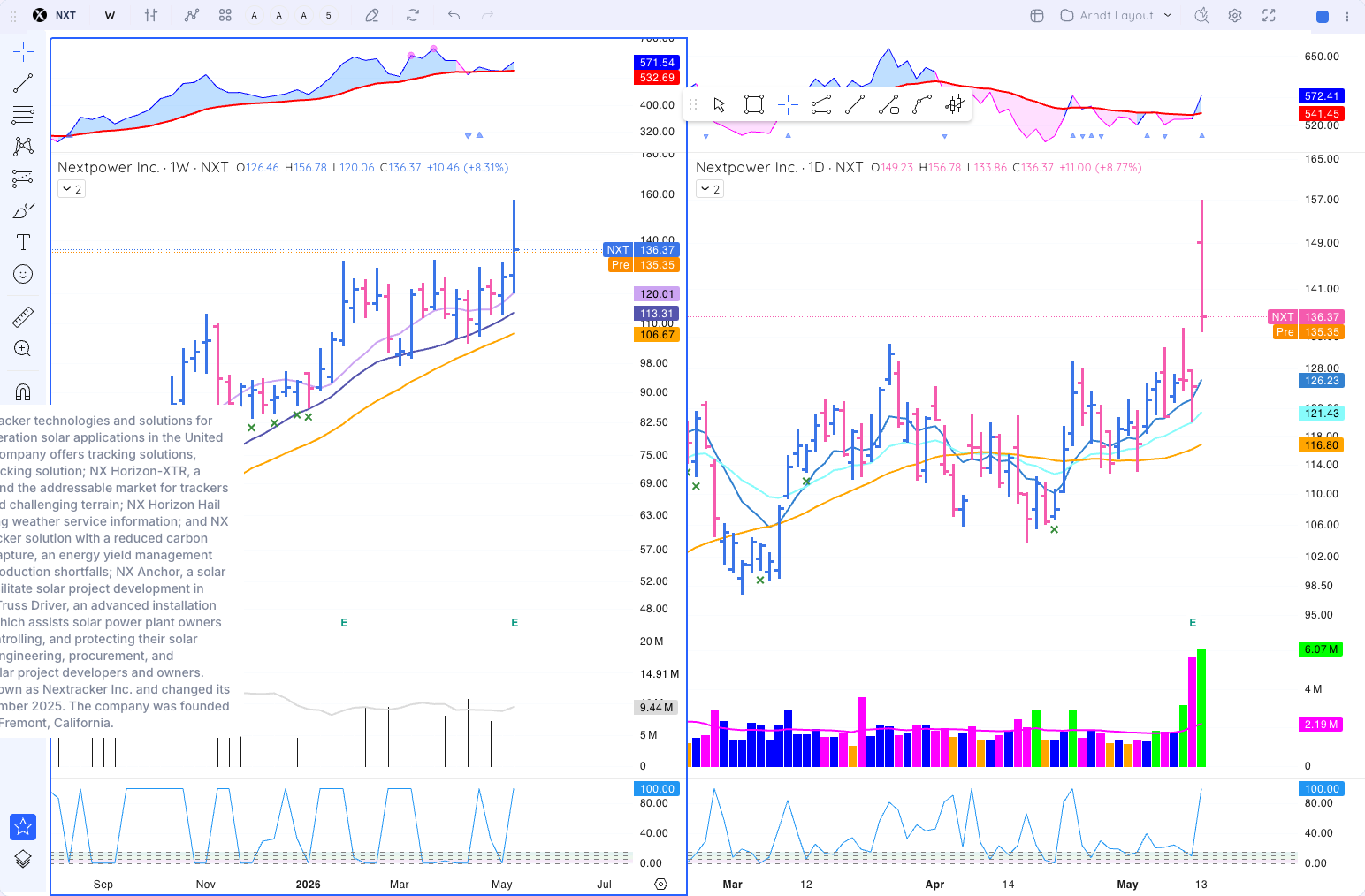This screenshot has height=896, width=1365.
Task: Open the indicators menu
Action: click(x=192, y=15)
